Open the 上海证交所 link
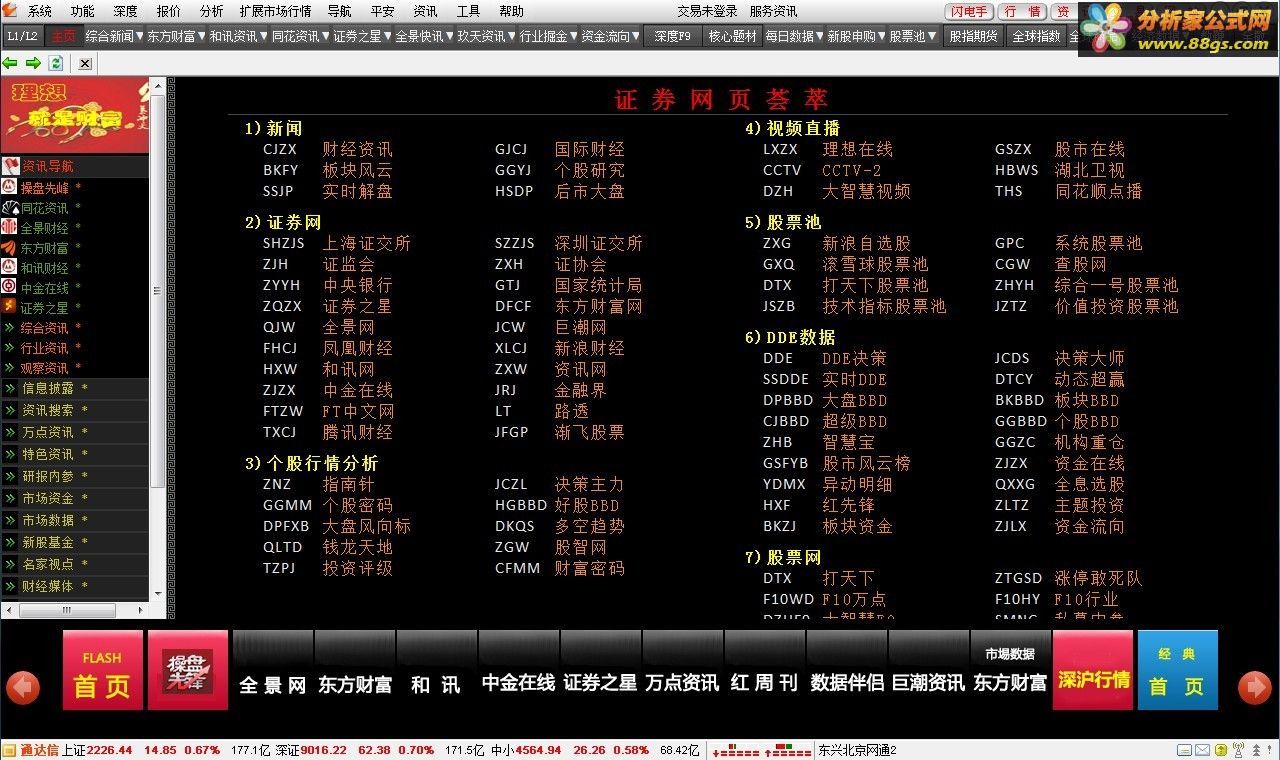The image size is (1280, 760). point(366,243)
